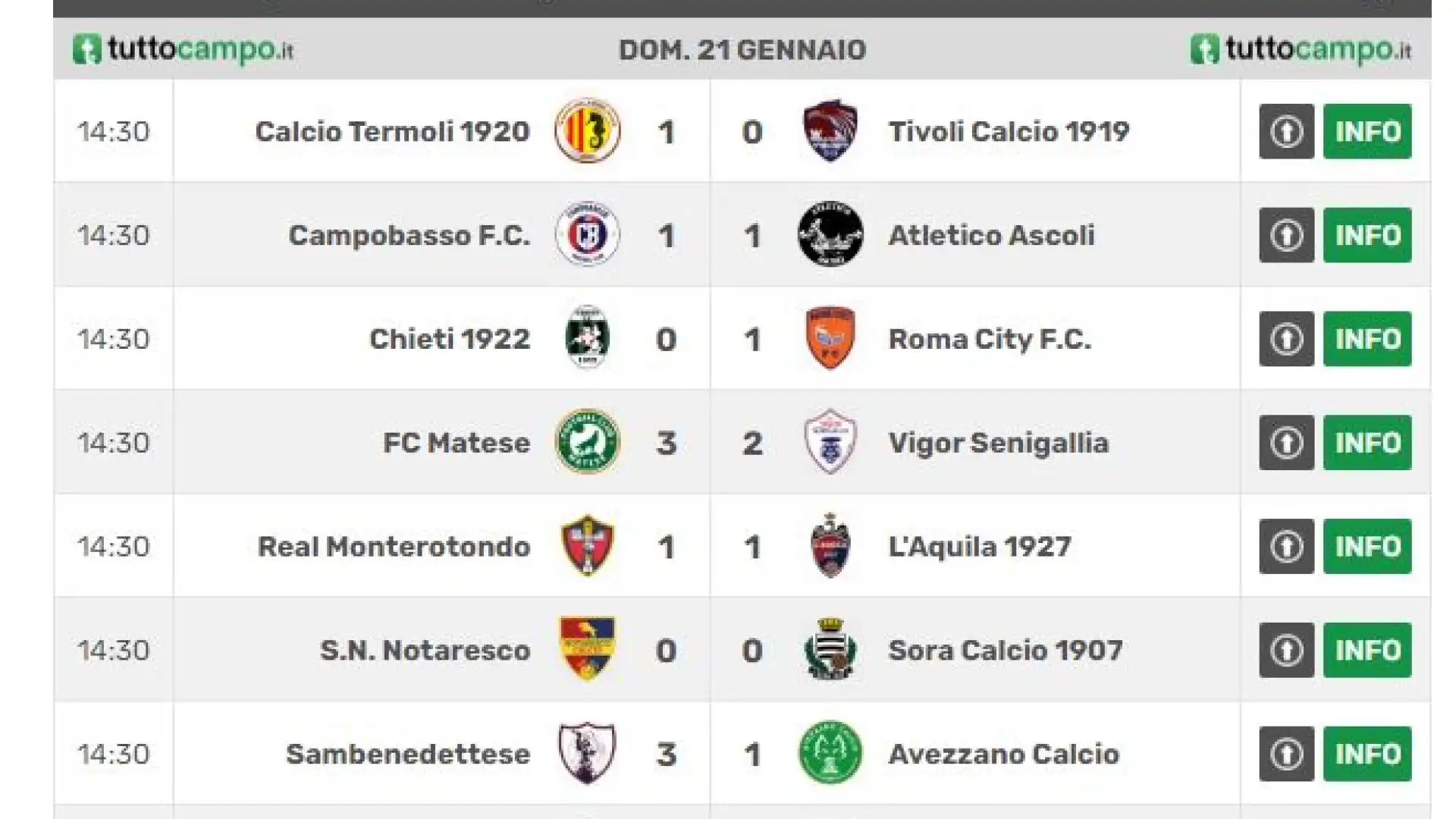The width and height of the screenshot is (1456, 819).
Task: Click the FC Matese green crest
Action: pos(587,442)
